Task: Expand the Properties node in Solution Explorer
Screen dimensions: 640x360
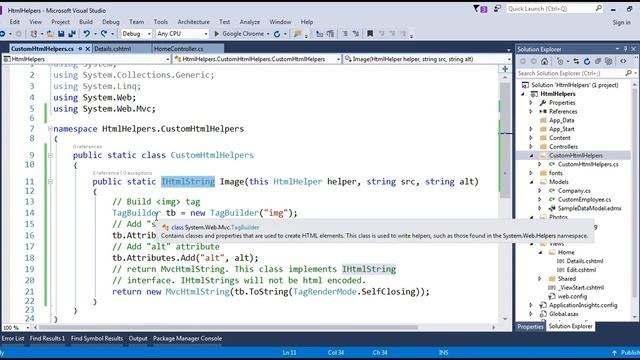Action: [x=531, y=103]
